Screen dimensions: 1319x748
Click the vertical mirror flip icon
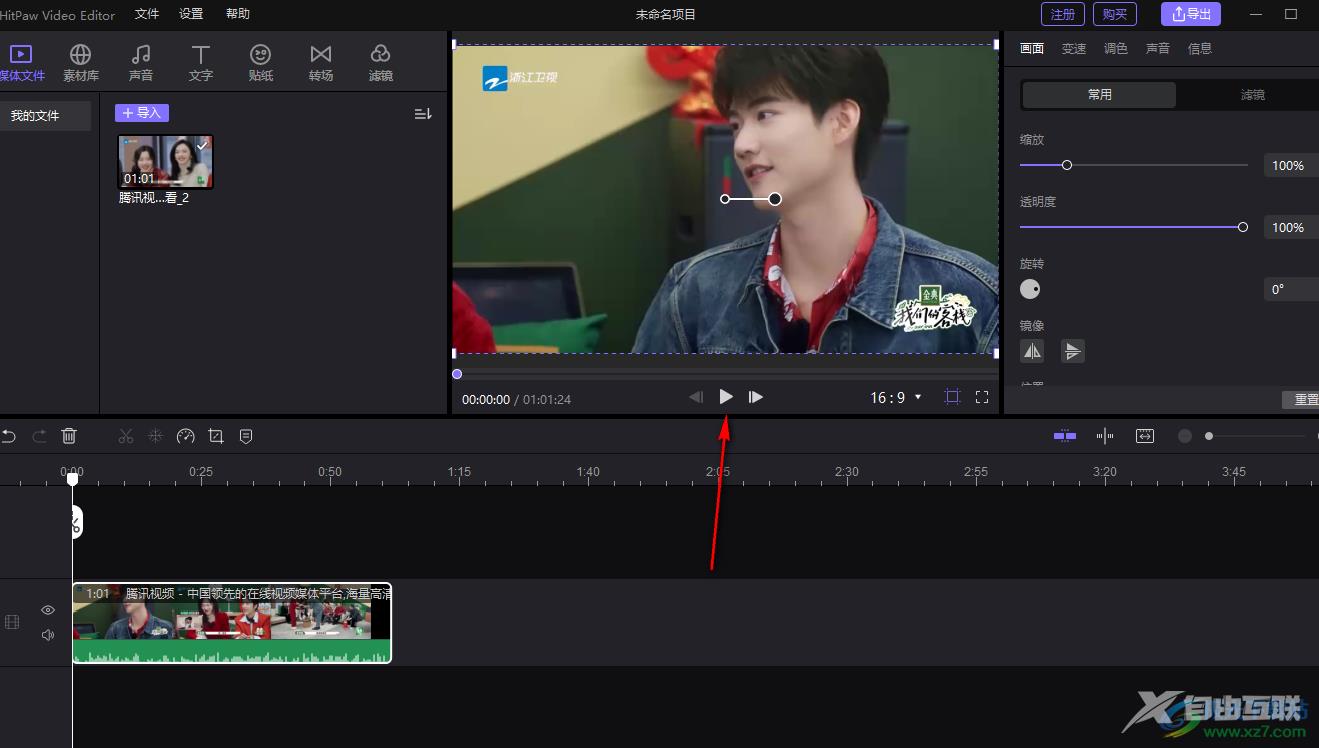click(x=1072, y=351)
